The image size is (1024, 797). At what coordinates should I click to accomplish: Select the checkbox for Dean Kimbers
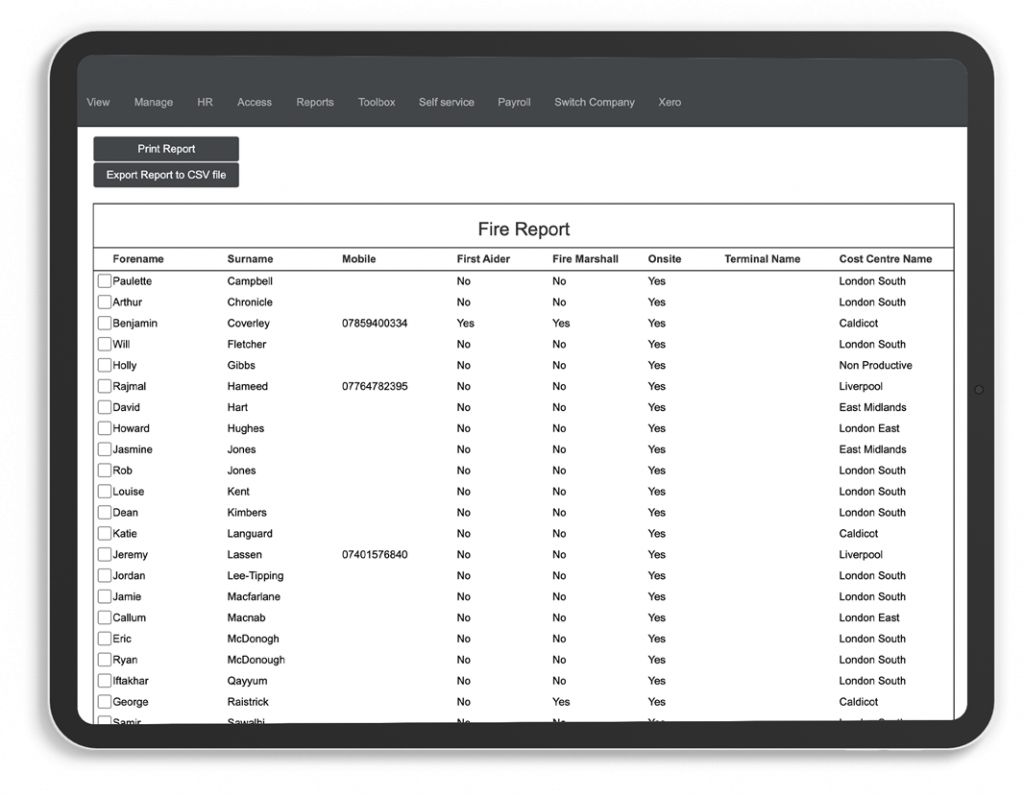[104, 512]
